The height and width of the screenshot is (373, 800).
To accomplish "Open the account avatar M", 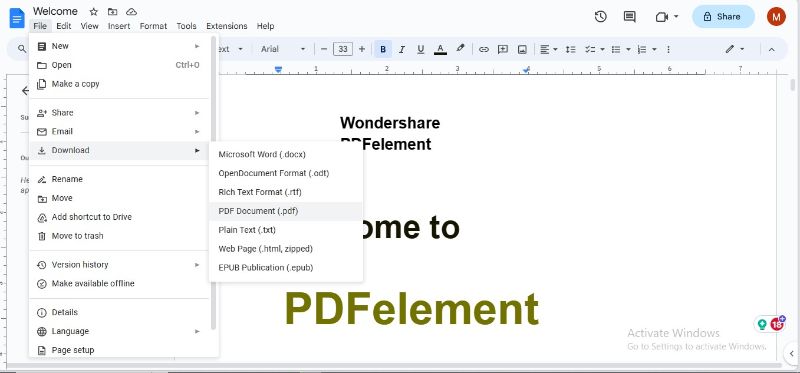I will 776,16.
